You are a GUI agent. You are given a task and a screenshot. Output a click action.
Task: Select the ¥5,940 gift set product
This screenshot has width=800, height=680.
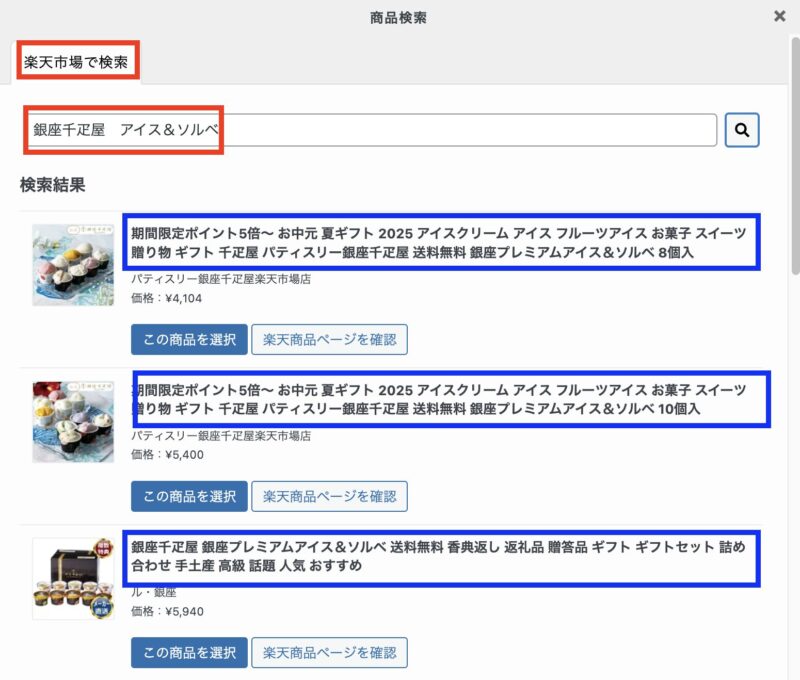(x=189, y=652)
